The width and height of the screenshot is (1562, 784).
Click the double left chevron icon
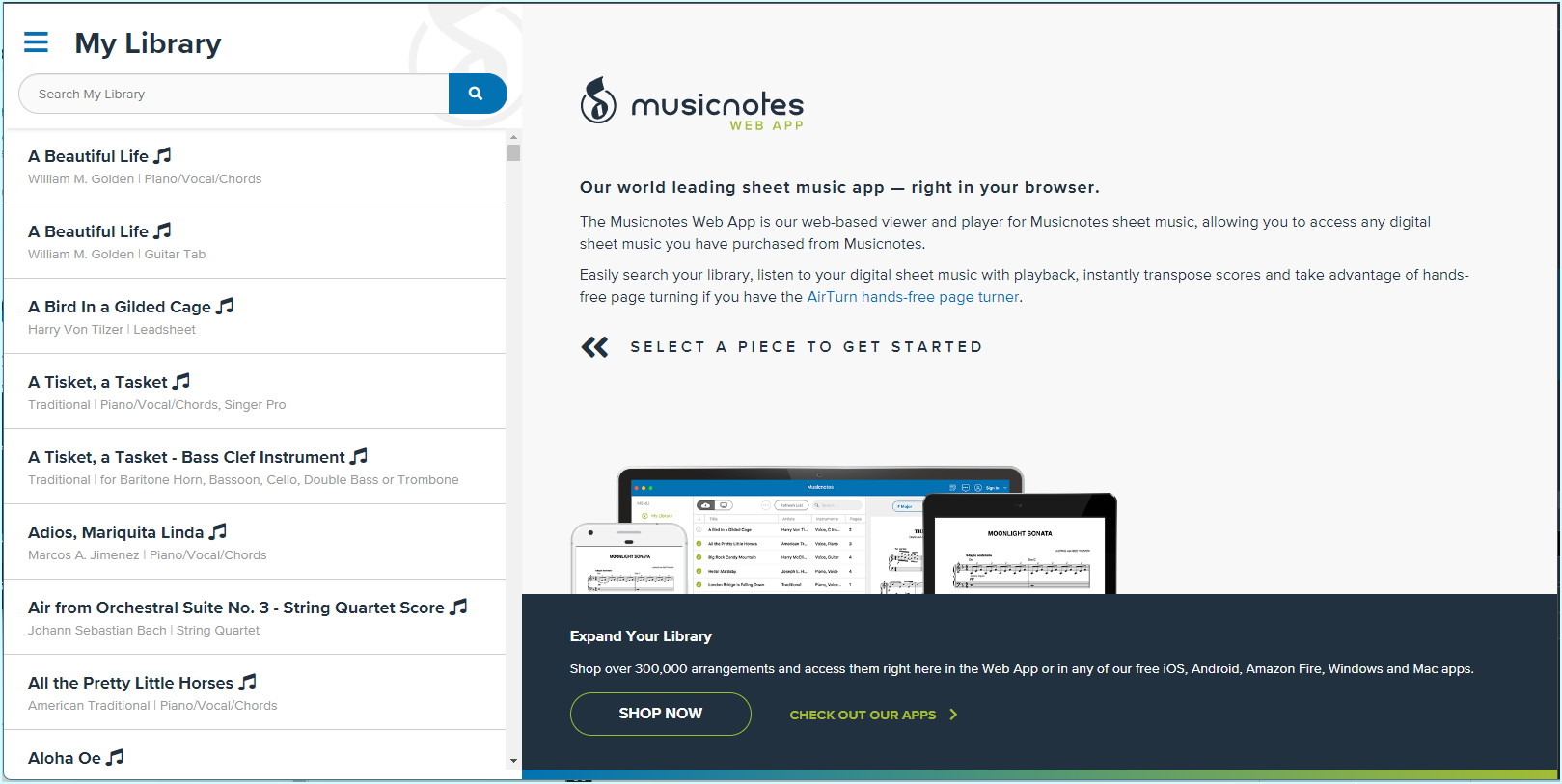[x=594, y=347]
